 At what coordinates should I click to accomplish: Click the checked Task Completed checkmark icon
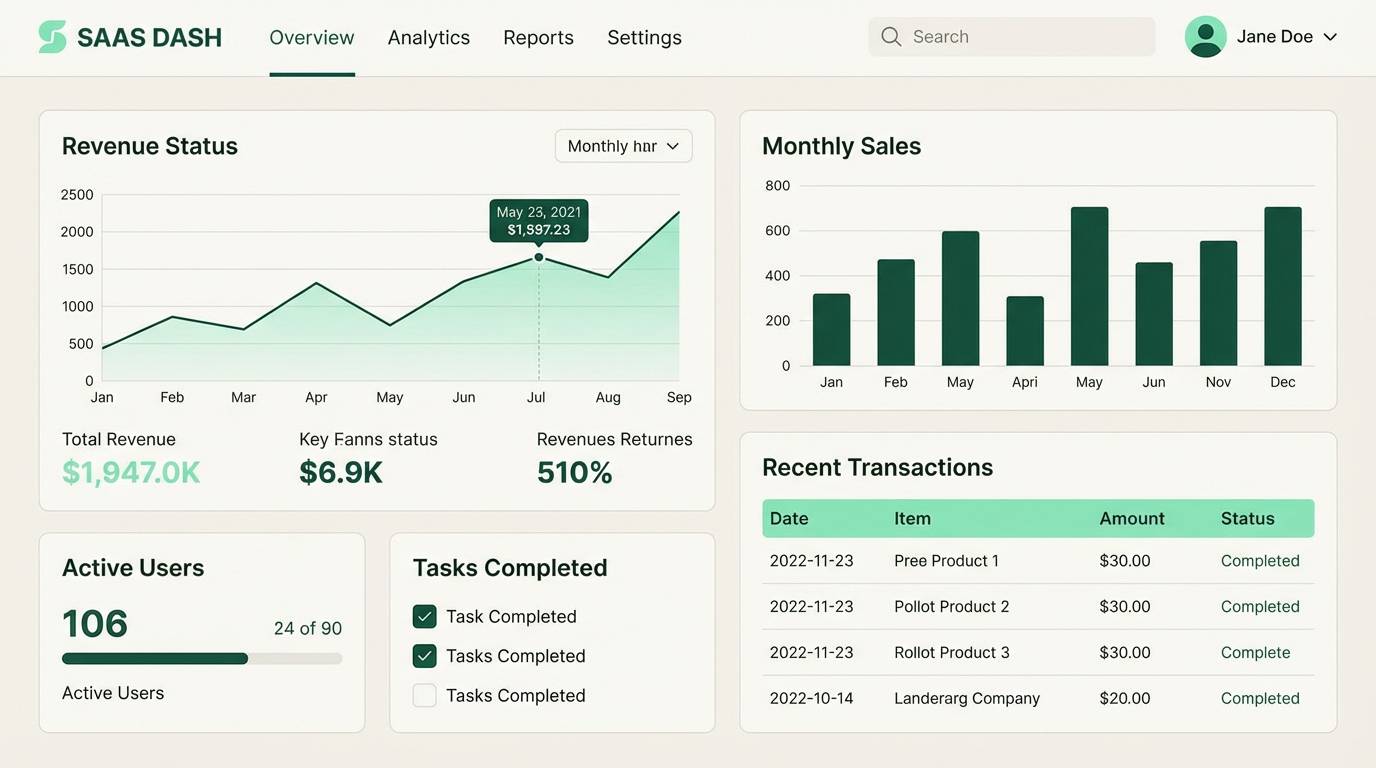[x=424, y=616]
